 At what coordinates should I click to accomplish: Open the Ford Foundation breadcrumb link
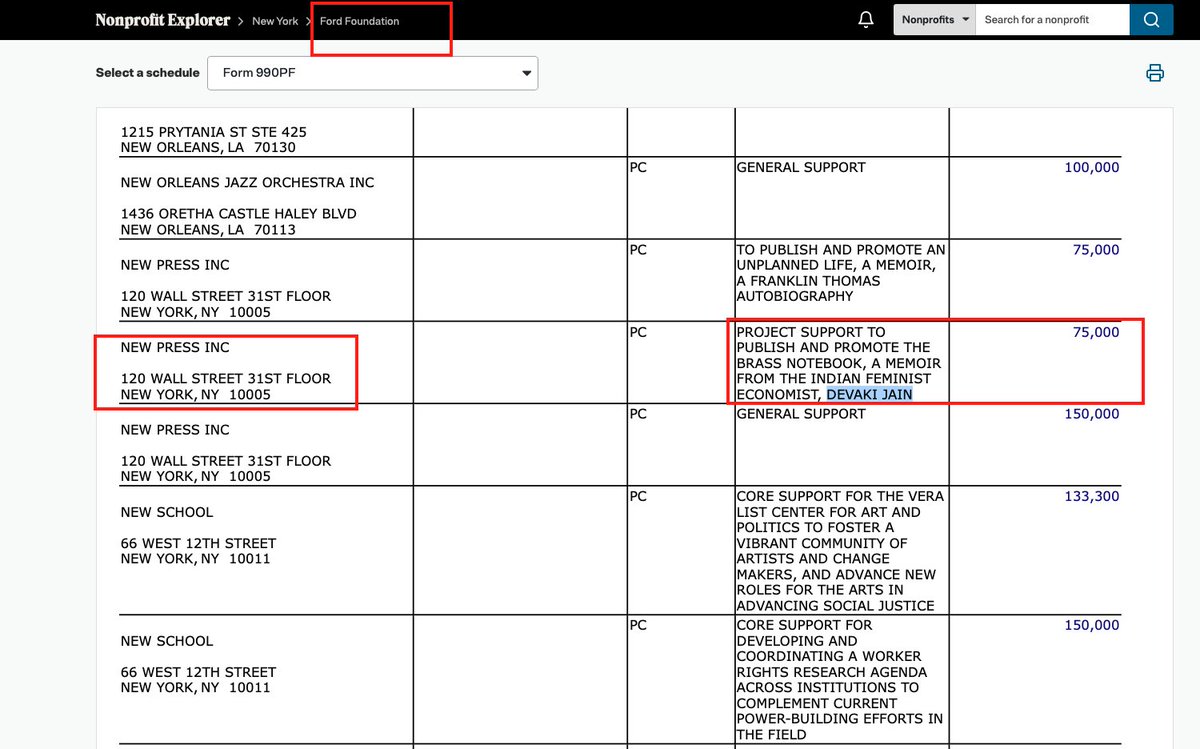[x=359, y=21]
